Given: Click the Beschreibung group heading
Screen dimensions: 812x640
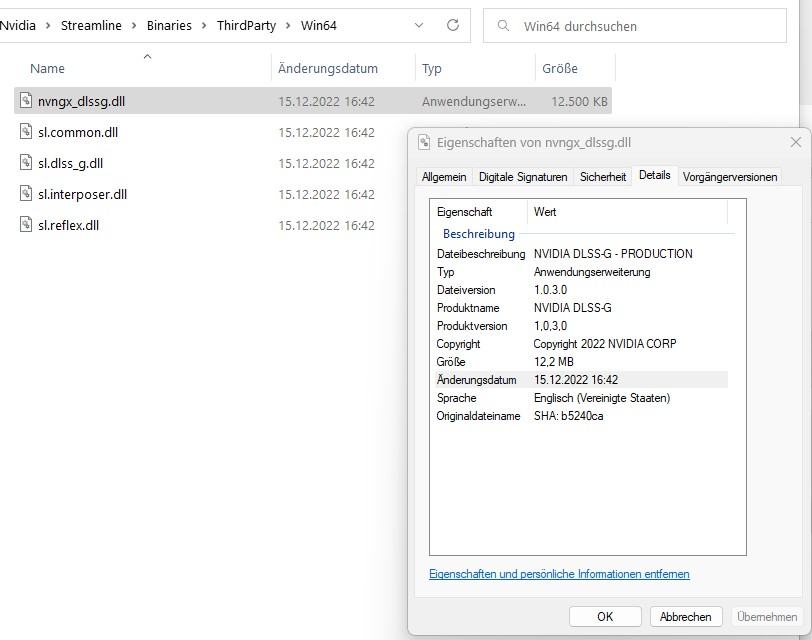Looking at the screenshot, I should [478, 234].
